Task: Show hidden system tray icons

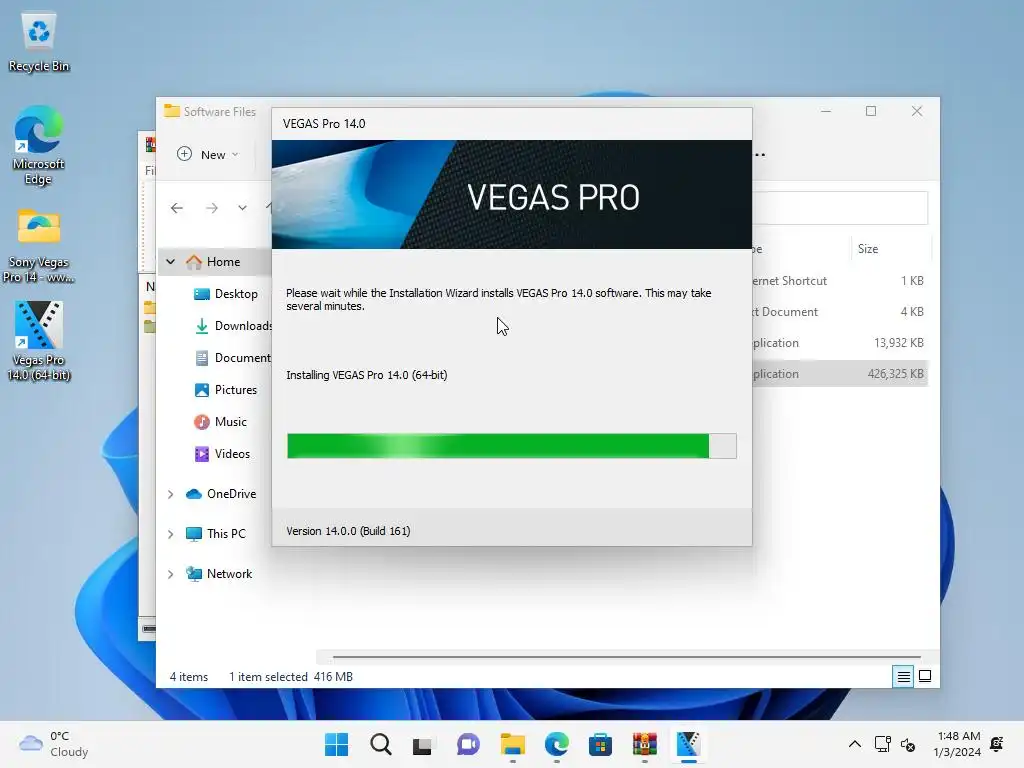Action: click(854, 744)
